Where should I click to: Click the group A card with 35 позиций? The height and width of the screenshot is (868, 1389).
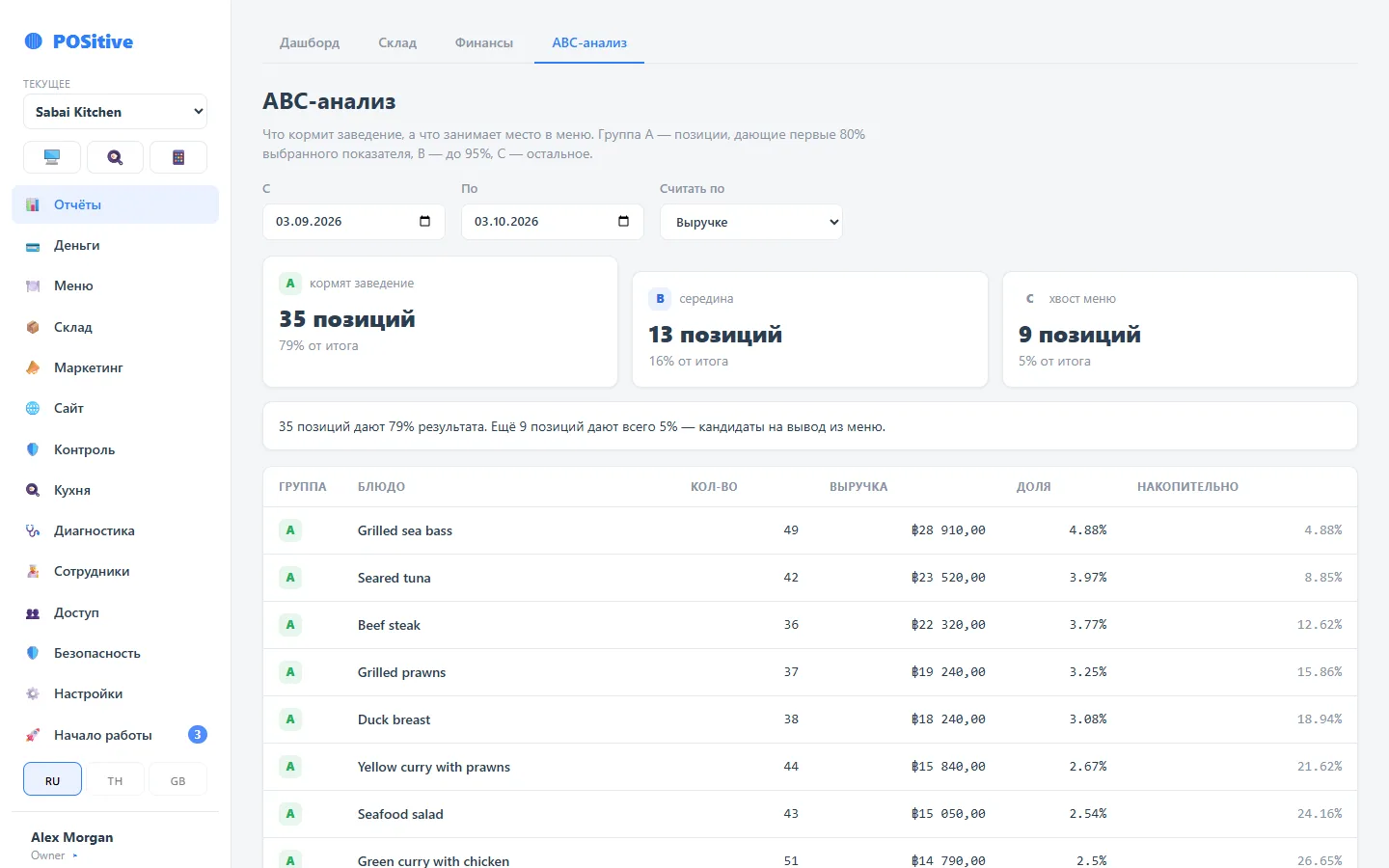coord(440,321)
